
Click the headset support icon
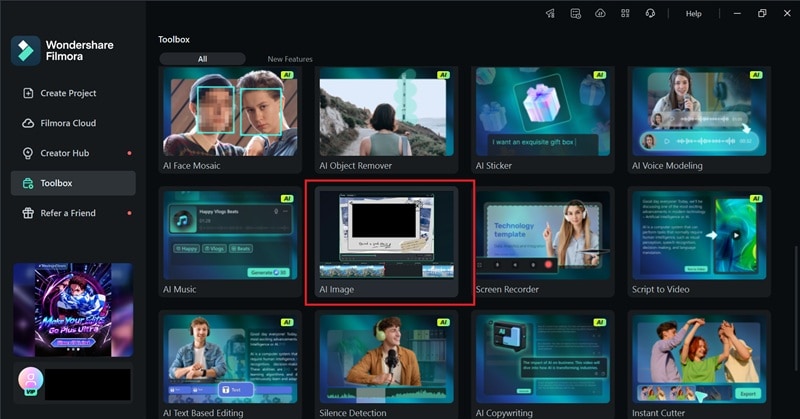click(650, 14)
